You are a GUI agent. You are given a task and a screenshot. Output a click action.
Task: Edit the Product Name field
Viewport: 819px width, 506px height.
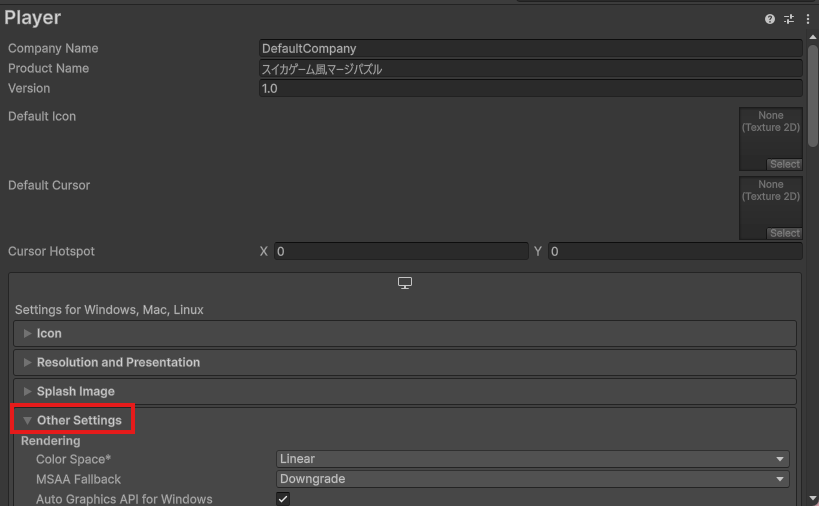click(x=531, y=68)
